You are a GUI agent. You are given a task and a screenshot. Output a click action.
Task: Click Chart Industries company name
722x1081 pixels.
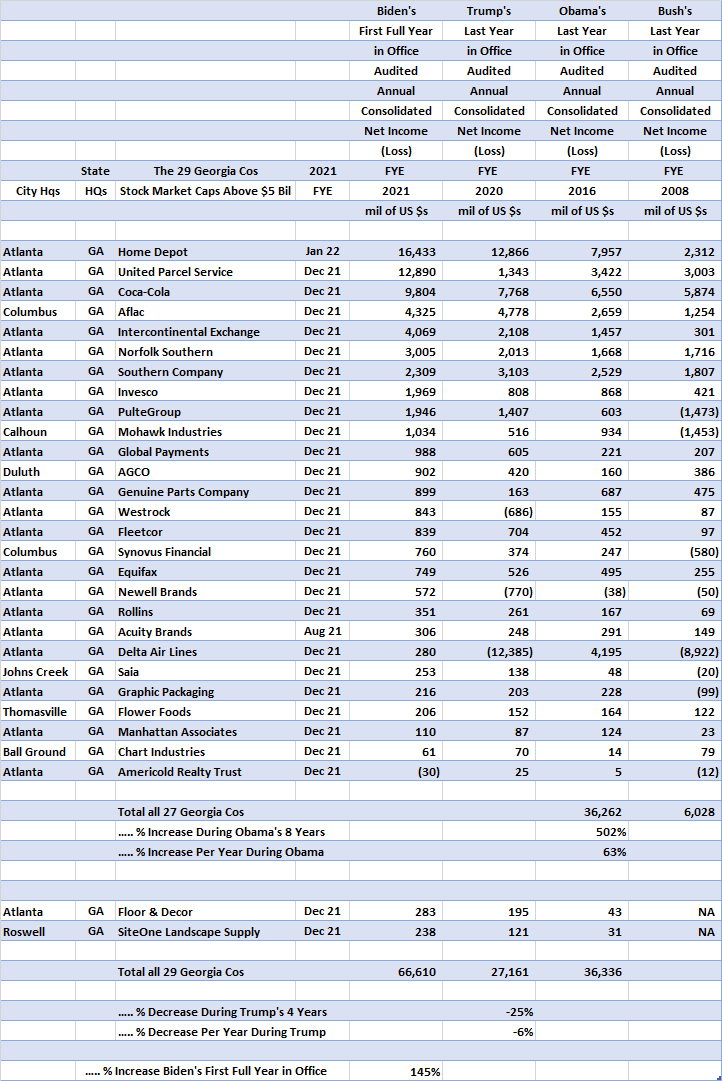tap(161, 751)
